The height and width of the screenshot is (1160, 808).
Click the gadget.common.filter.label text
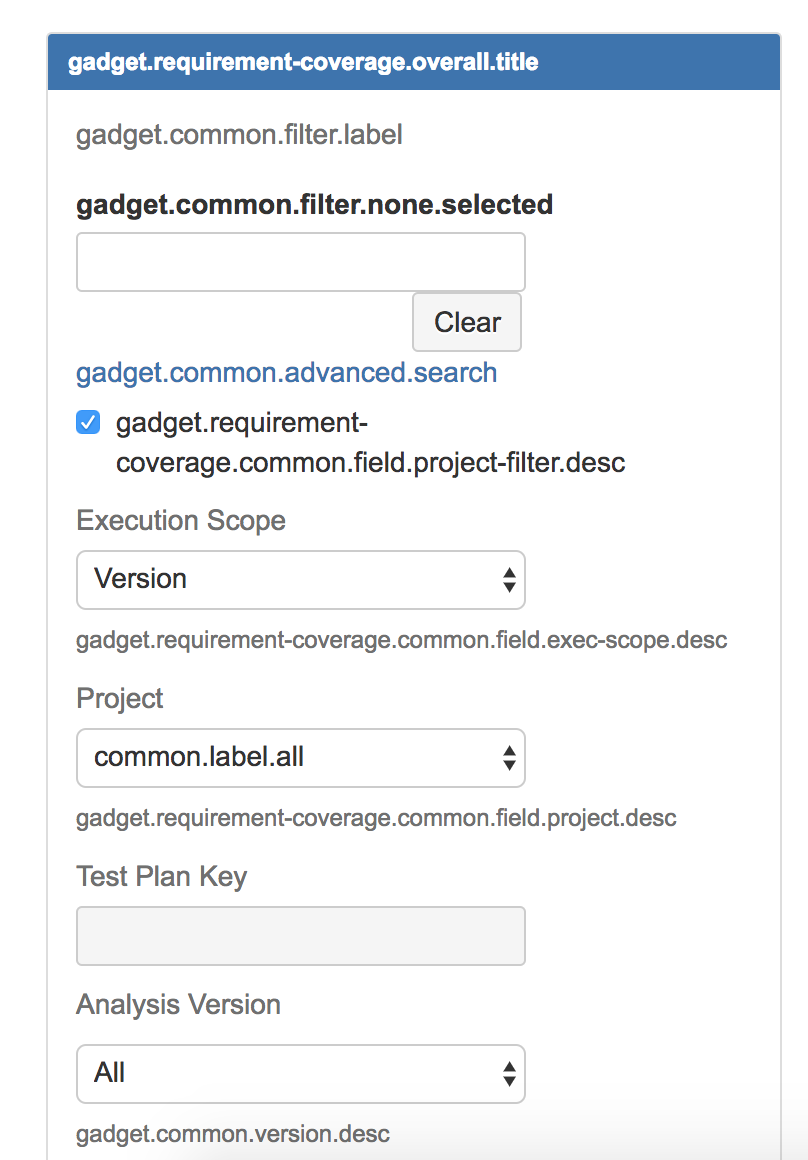(239, 135)
